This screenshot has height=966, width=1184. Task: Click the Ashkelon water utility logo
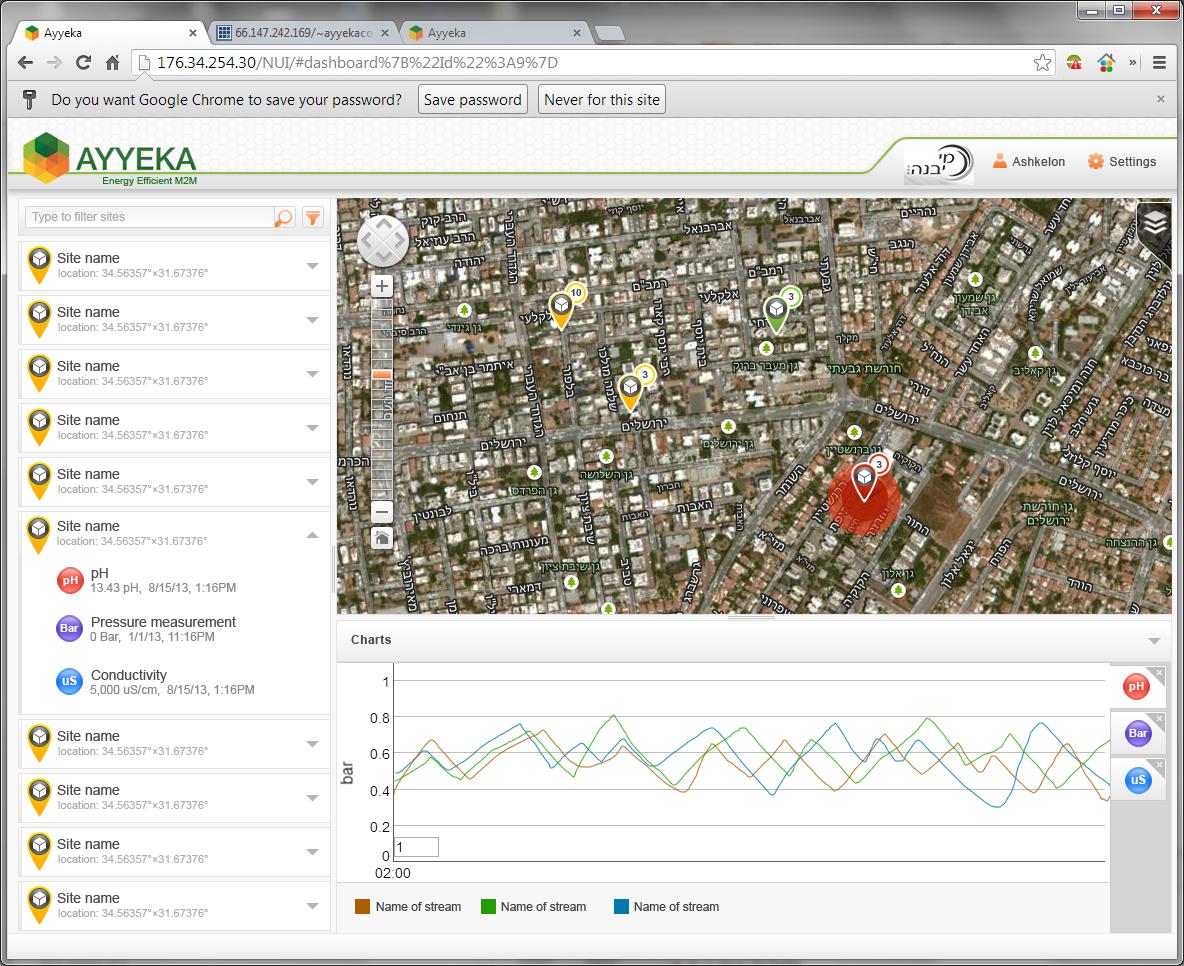point(939,162)
